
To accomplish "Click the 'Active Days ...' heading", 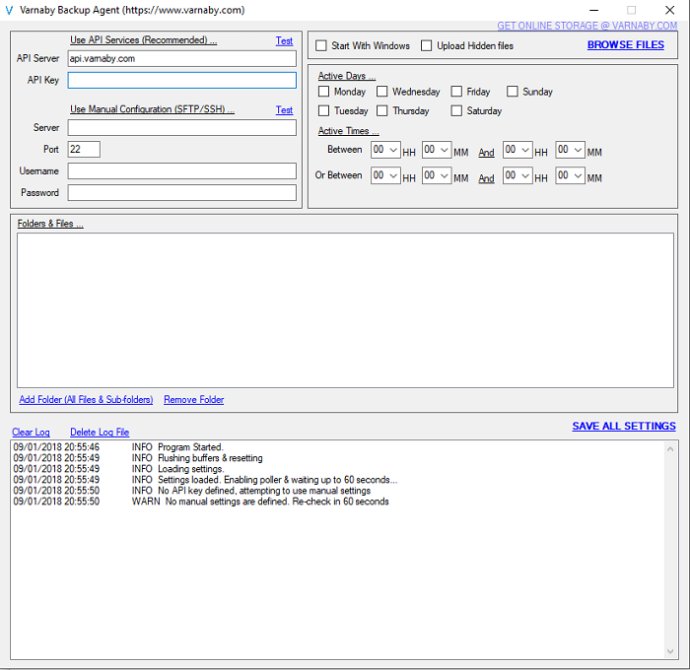I will [x=347, y=76].
